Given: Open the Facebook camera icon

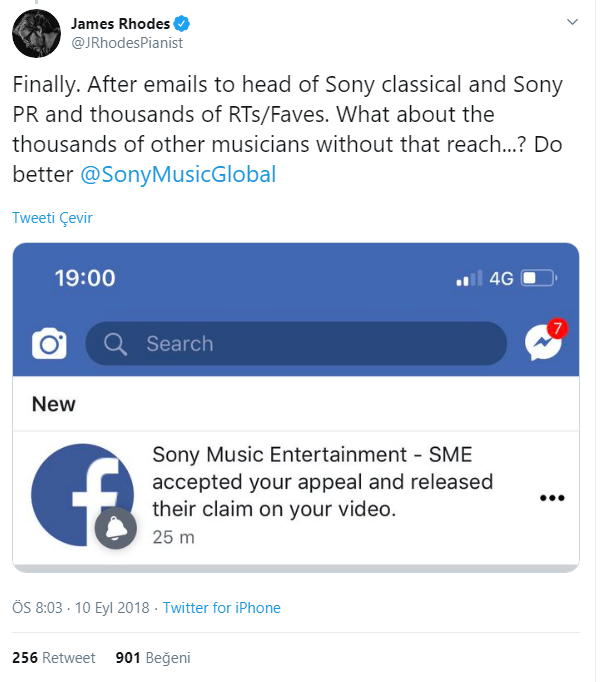Looking at the screenshot, I should pos(49,344).
